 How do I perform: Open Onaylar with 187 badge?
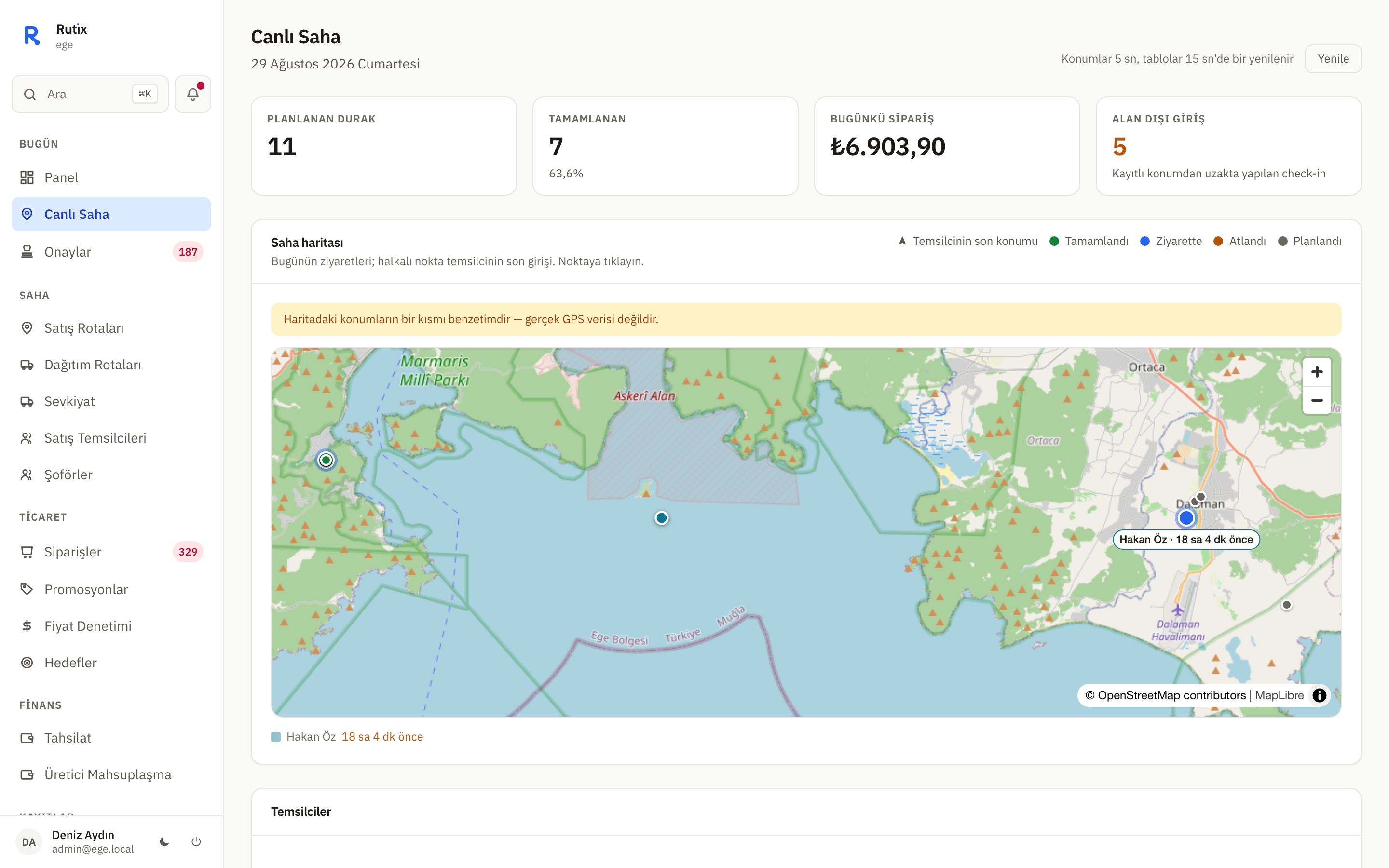[111, 251]
